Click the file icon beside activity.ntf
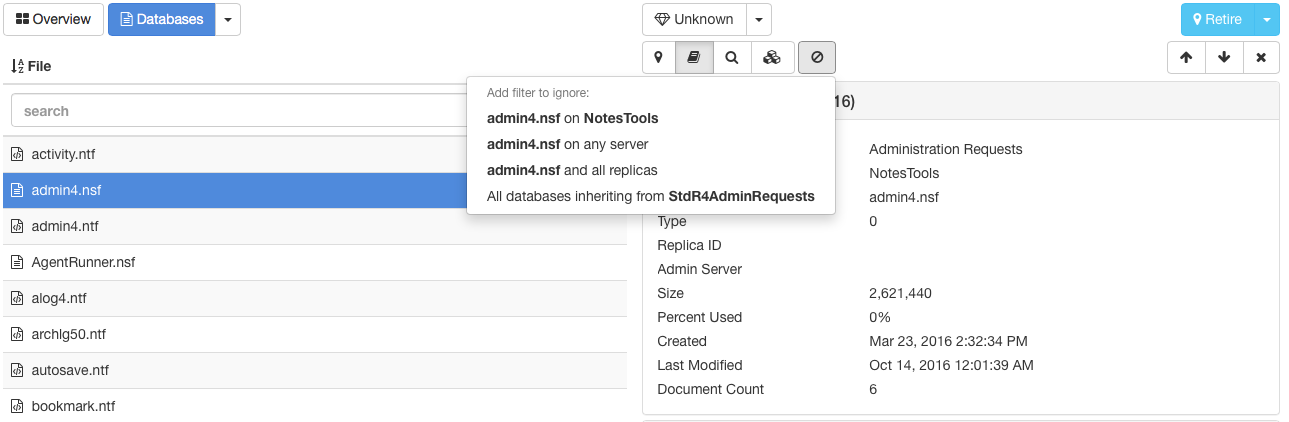The width and height of the screenshot is (1289, 422). (16, 154)
